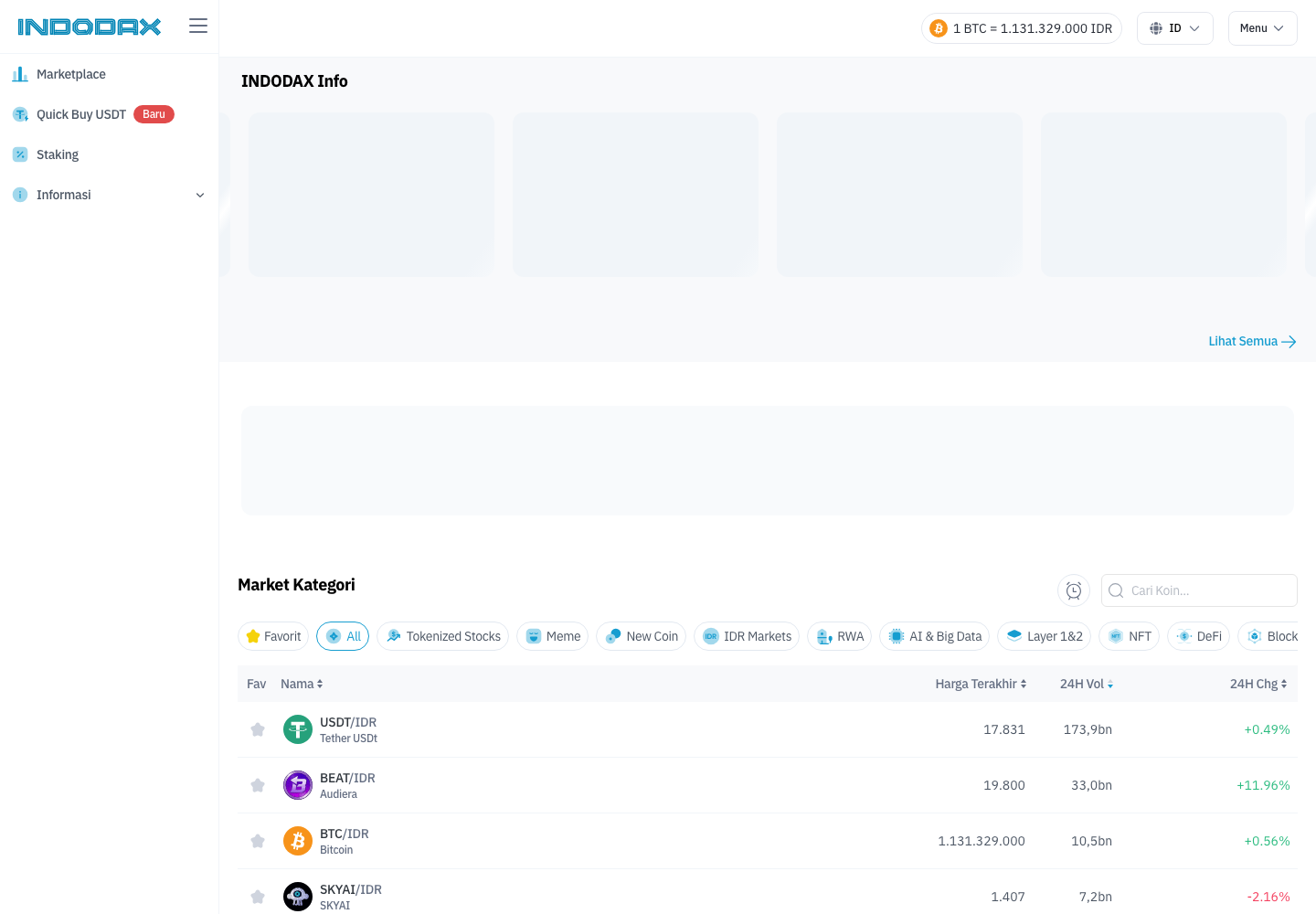This screenshot has height=914, width=1316.
Task: Click the Quick Buy USDT icon
Action: (20, 114)
